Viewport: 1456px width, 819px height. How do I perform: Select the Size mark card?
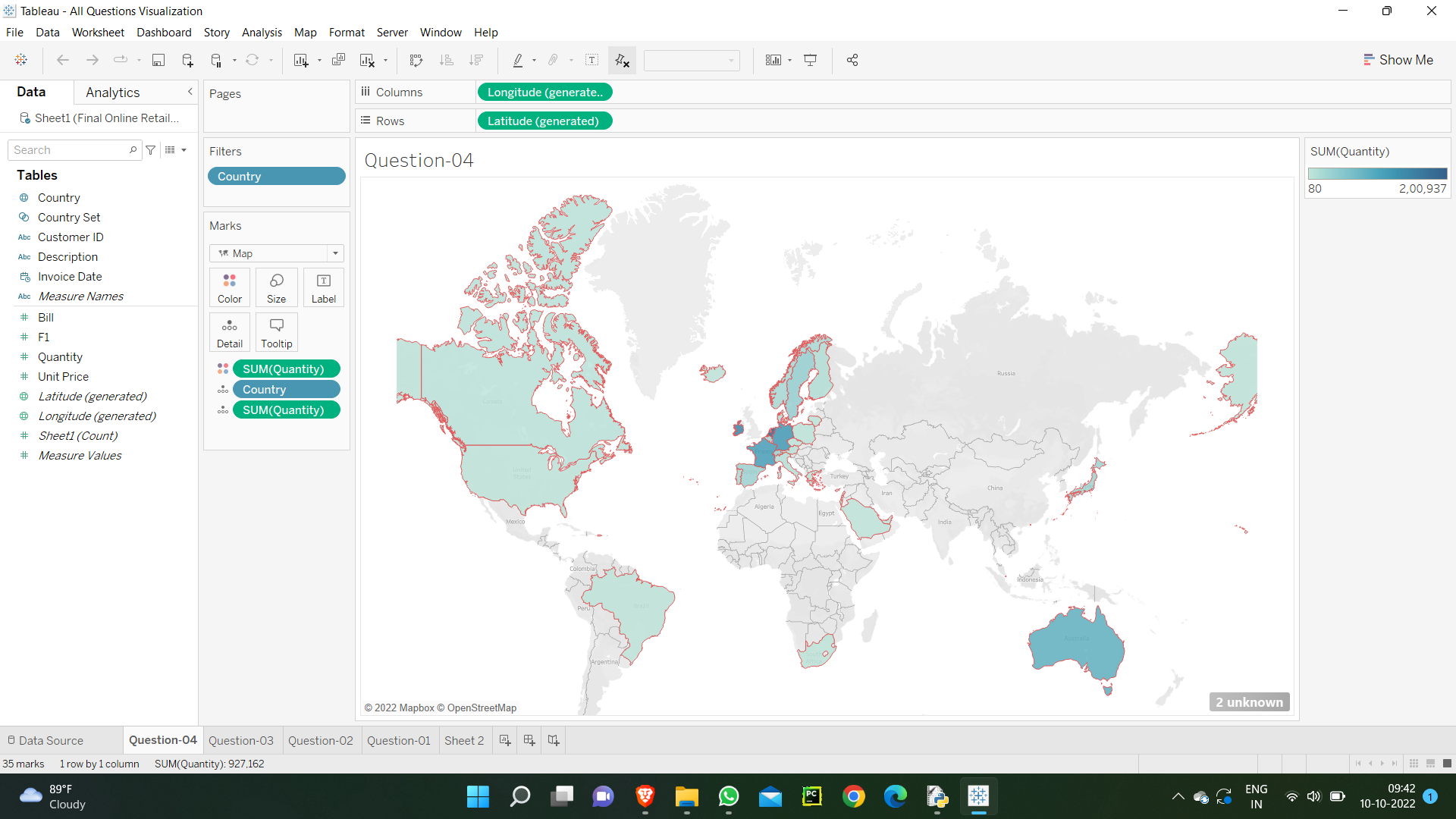point(276,287)
